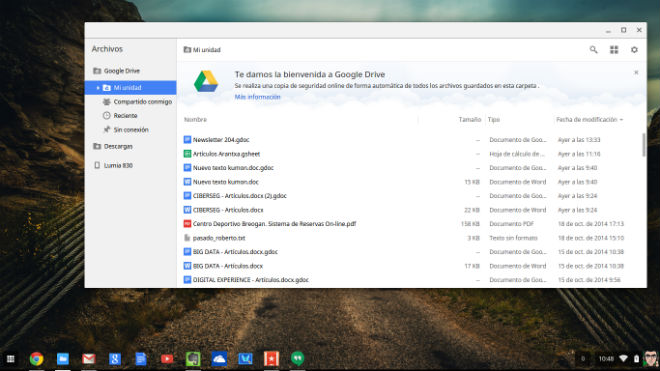The height and width of the screenshot is (371, 660).
Task: Sort files by the Tipo column
Action: [493, 120]
